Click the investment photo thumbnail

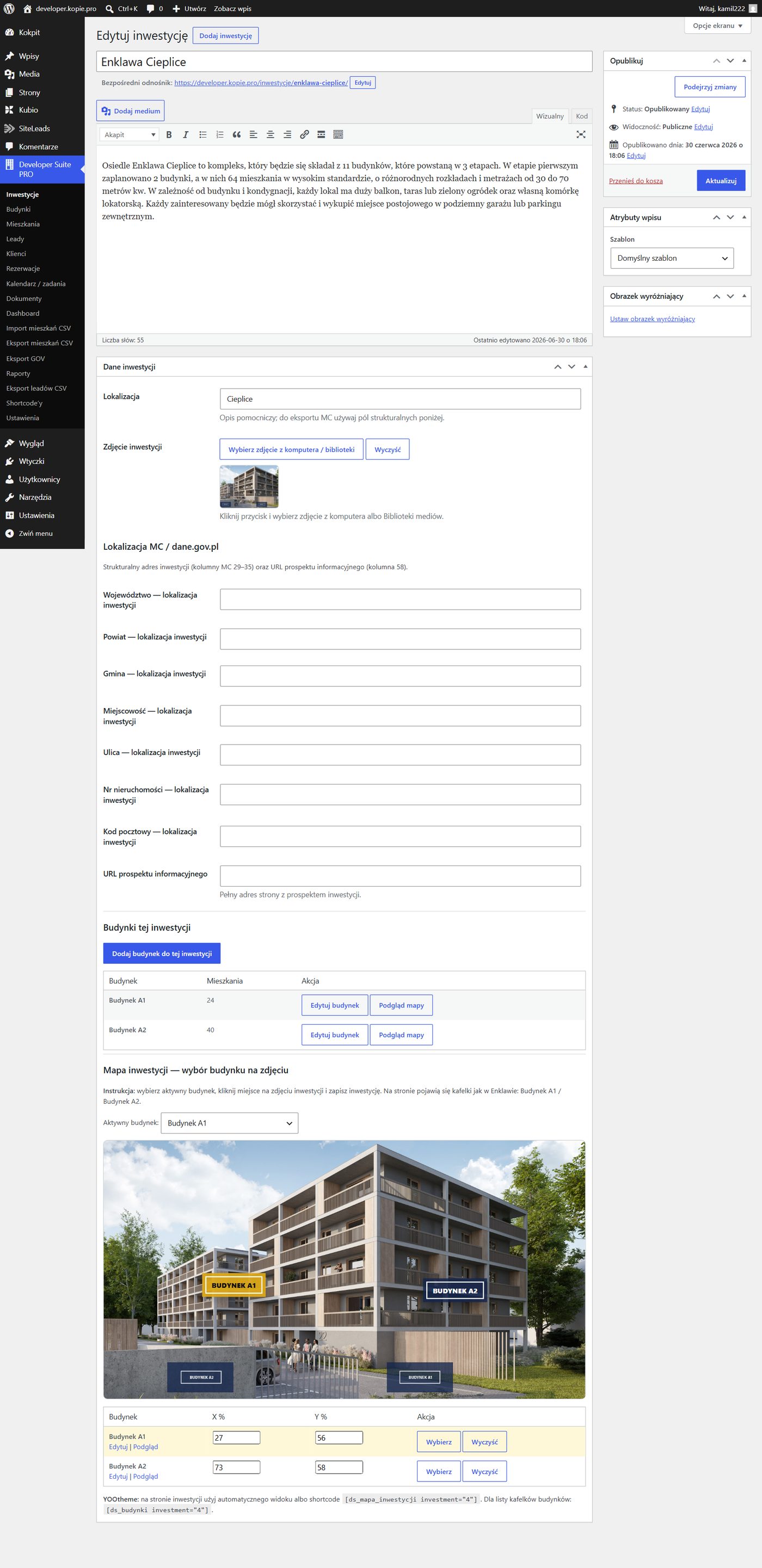[x=249, y=487]
